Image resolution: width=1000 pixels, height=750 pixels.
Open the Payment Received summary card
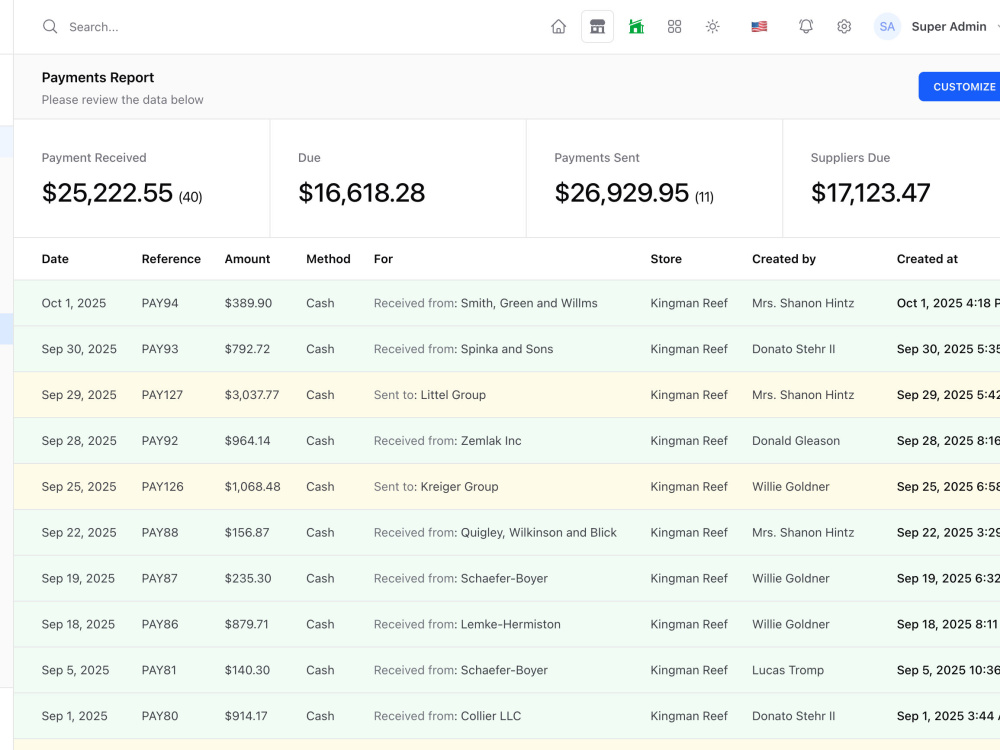[x=142, y=179]
